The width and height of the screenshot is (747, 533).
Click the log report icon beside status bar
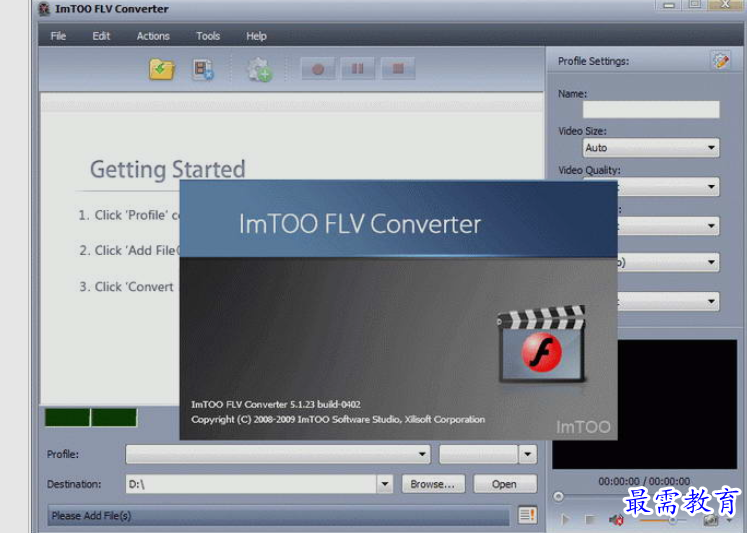pos(527,514)
